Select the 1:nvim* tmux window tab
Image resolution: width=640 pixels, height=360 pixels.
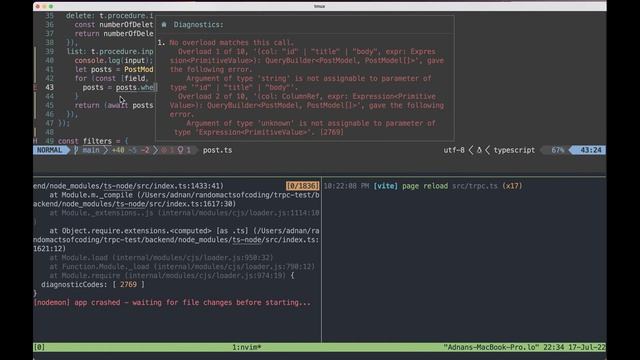pyautogui.click(x=247, y=347)
